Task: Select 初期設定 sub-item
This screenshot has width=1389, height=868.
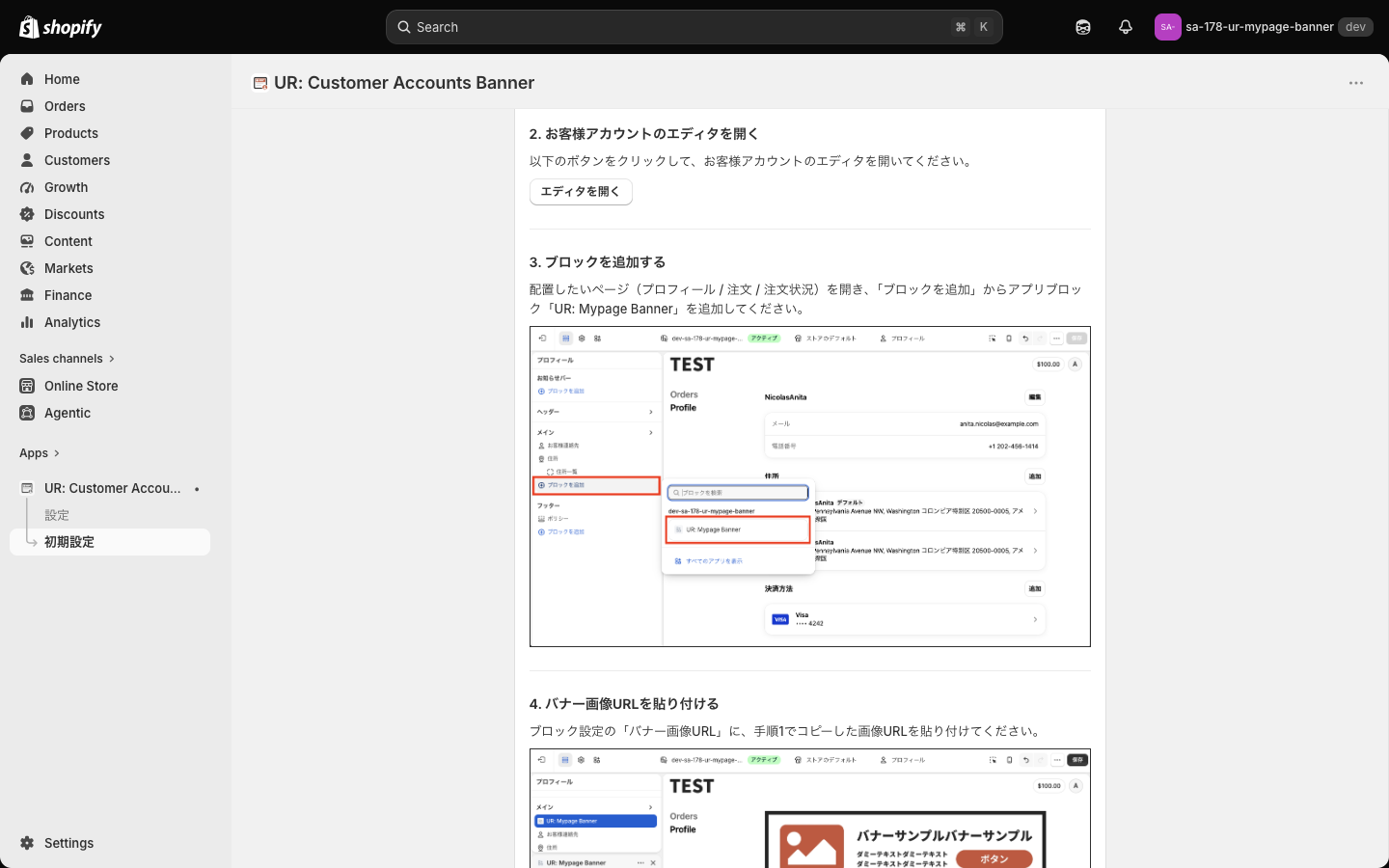Action: click(x=110, y=542)
